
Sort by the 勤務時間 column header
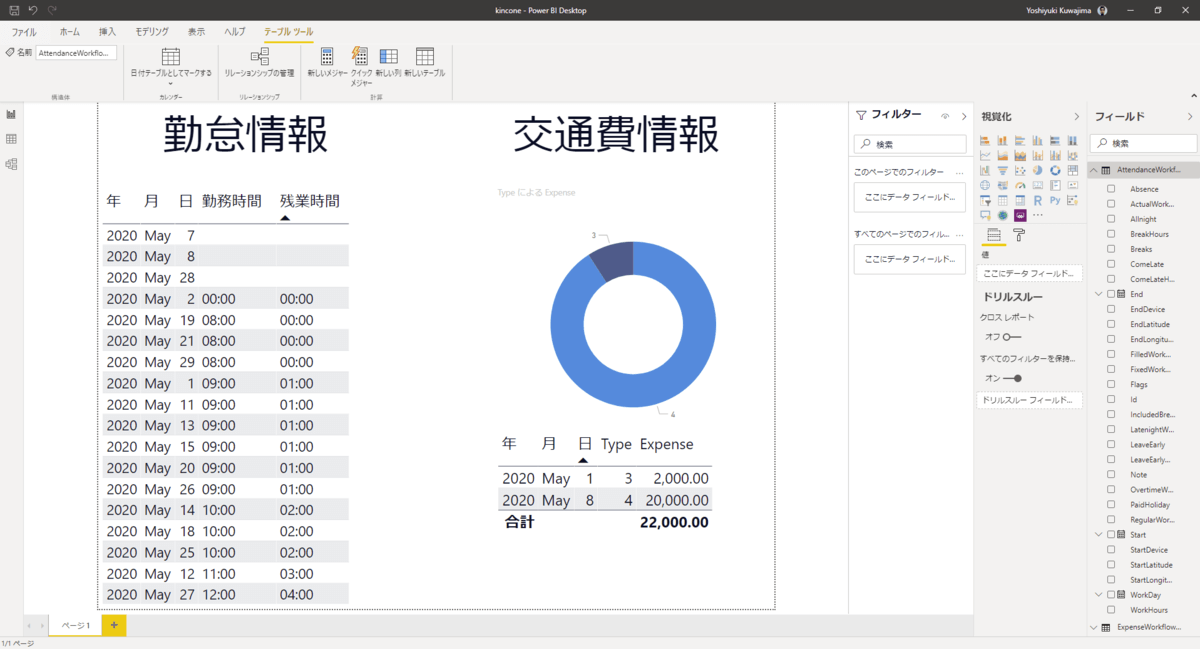[x=231, y=201]
